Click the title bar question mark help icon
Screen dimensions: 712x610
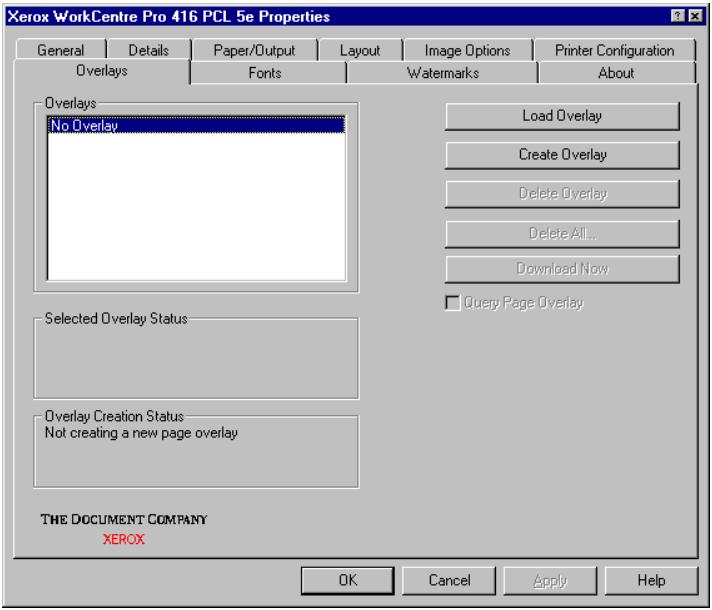point(677,16)
